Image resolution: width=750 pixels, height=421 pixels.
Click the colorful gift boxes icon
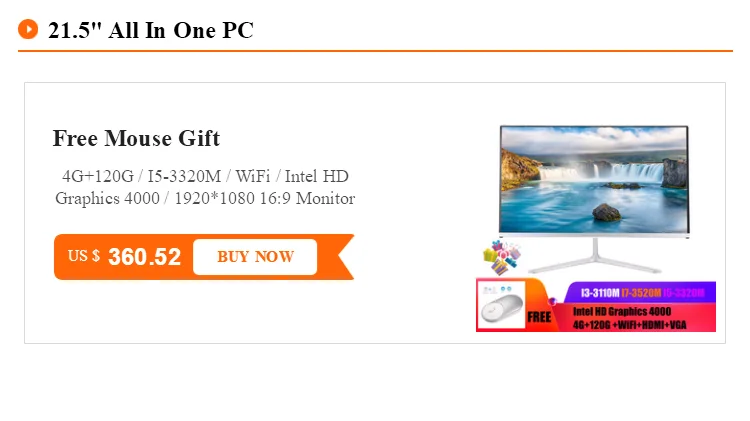point(502,257)
